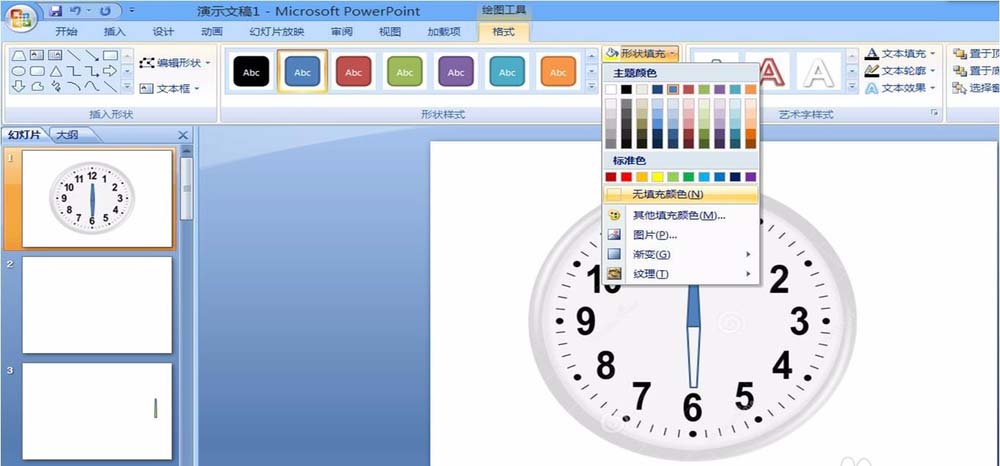The image size is (1000, 466).
Task: Apply the orange Abc shape style
Action: [x=558, y=72]
